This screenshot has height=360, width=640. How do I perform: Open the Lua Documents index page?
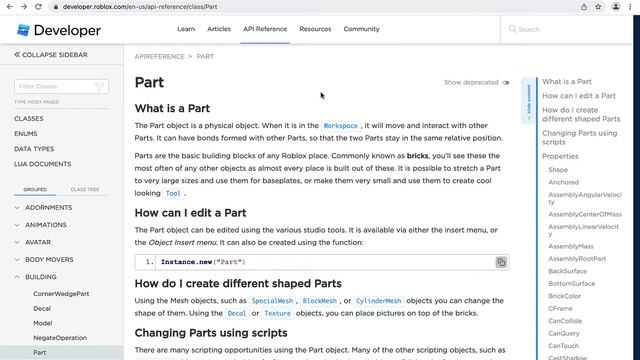point(42,164)
